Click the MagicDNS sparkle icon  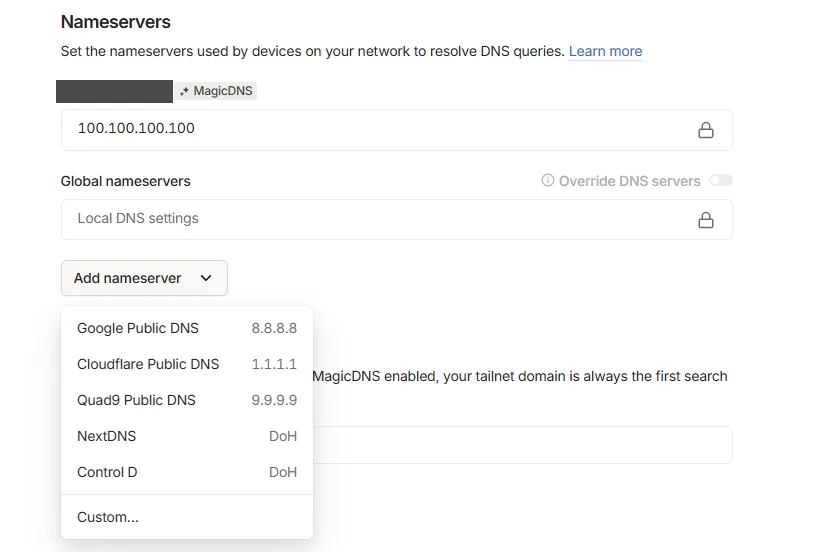pos(184,91)
